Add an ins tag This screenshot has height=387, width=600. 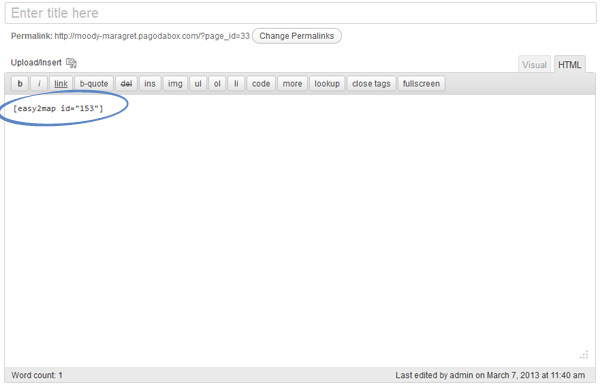pos(150,83)
